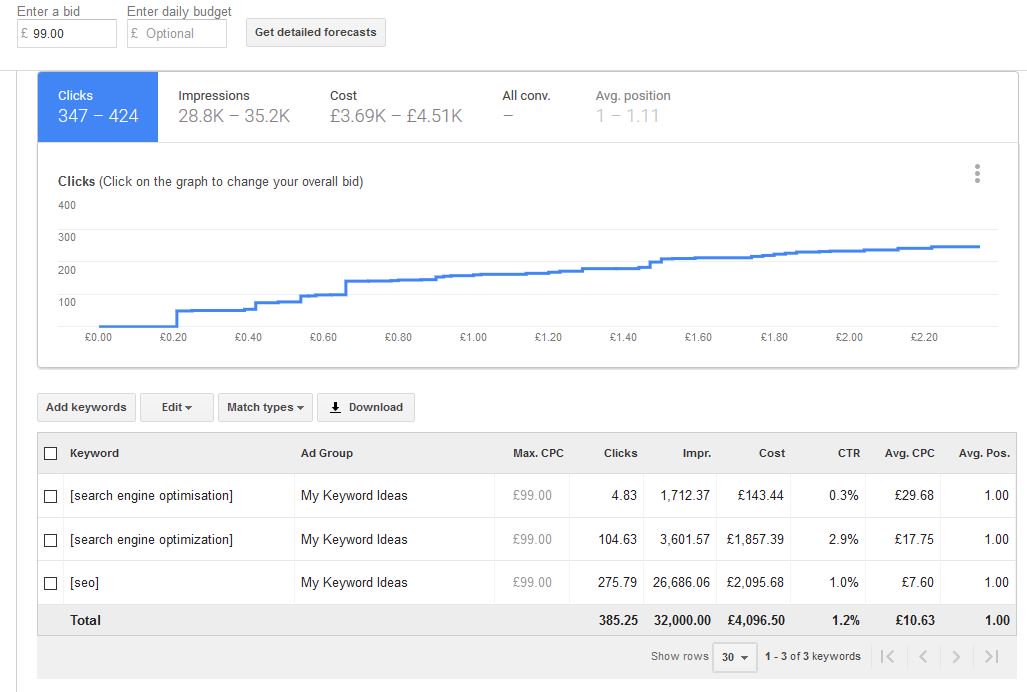Select the [seo] keyword checkbox
The image size is (1027, 692).
tap(50, 583)
